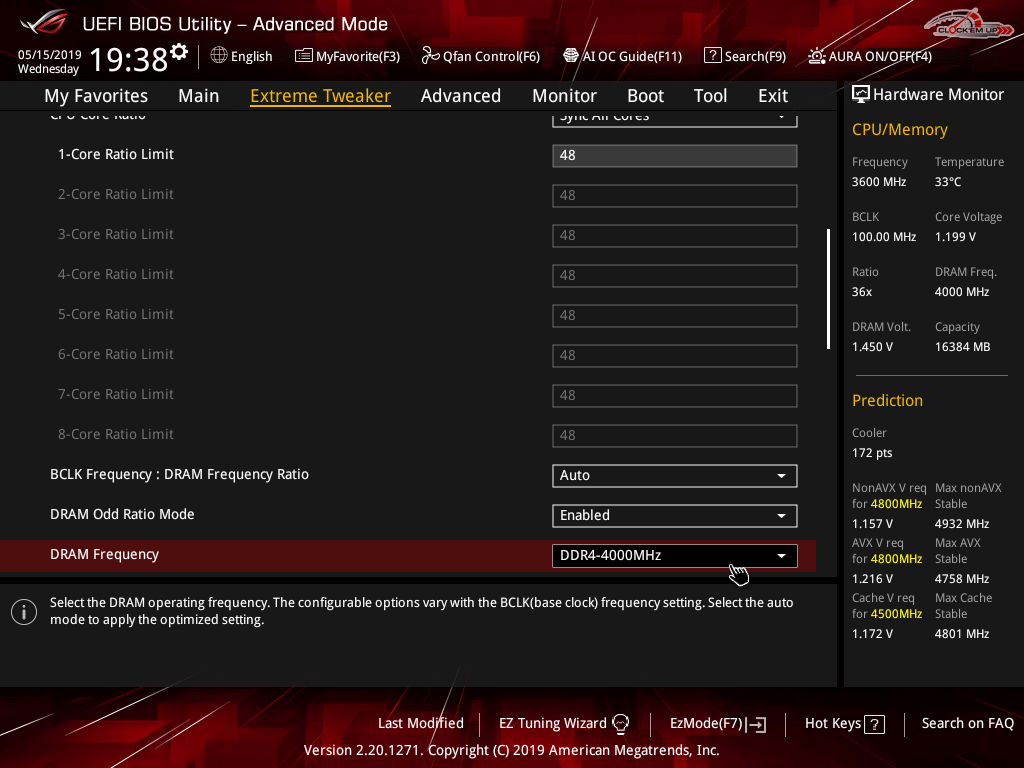The image size is (1024, 768).
Task: Expand the DRAM Frequency dropdown
Action: coord(674,555)
